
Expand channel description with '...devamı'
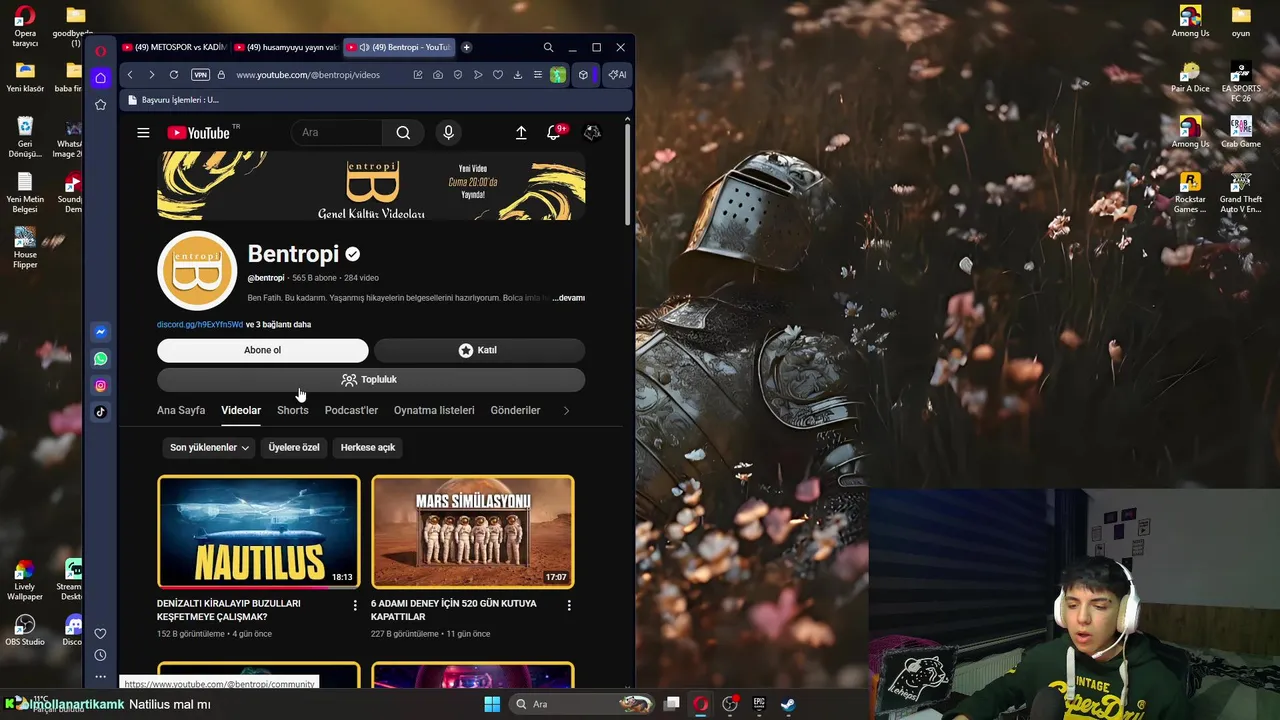[x=568, y=298]
